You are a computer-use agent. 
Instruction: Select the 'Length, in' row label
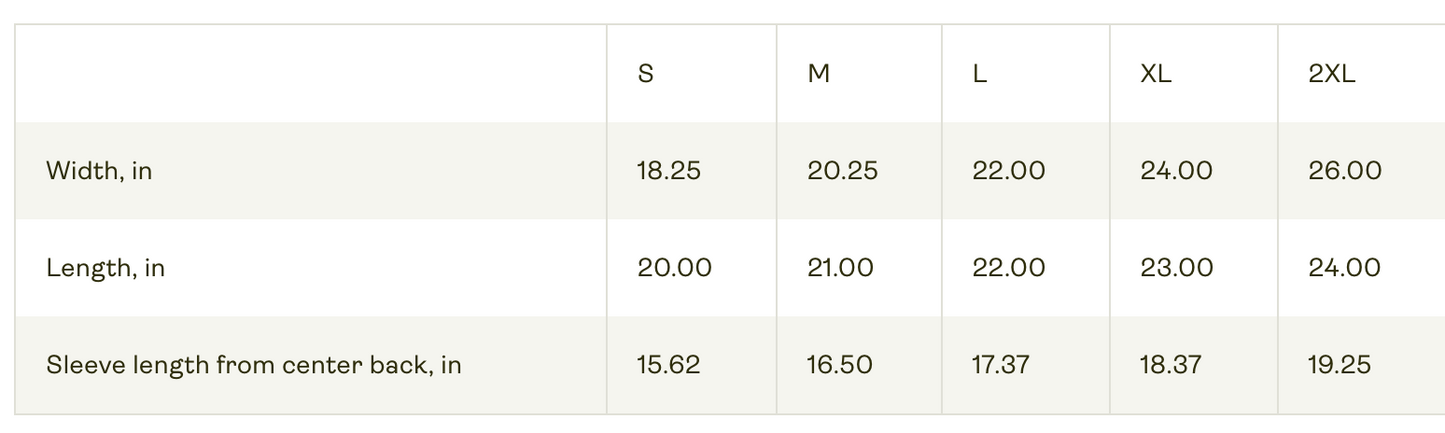(x=105, y=268)
